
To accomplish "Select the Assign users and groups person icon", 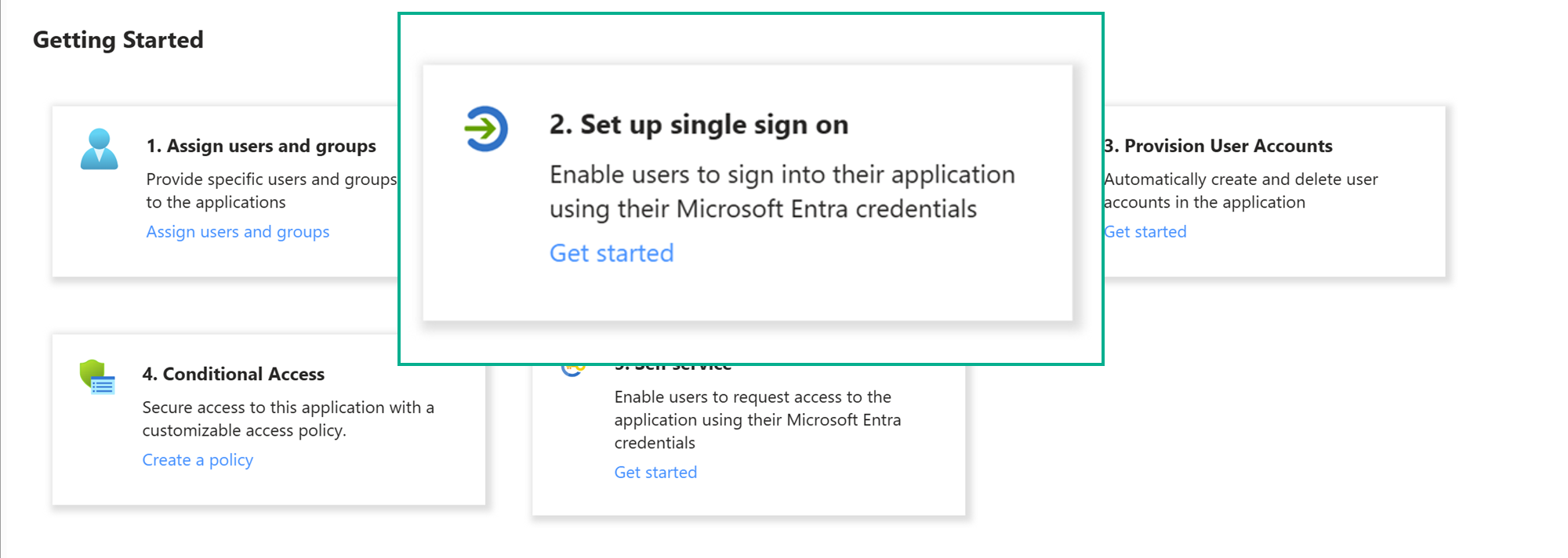I will tap(99, 150).
